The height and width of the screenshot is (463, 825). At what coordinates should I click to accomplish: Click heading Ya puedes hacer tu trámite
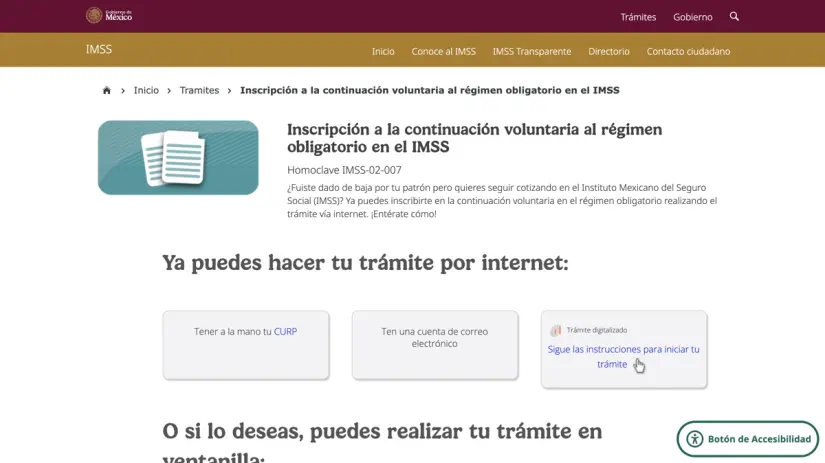tap(365, 263)
